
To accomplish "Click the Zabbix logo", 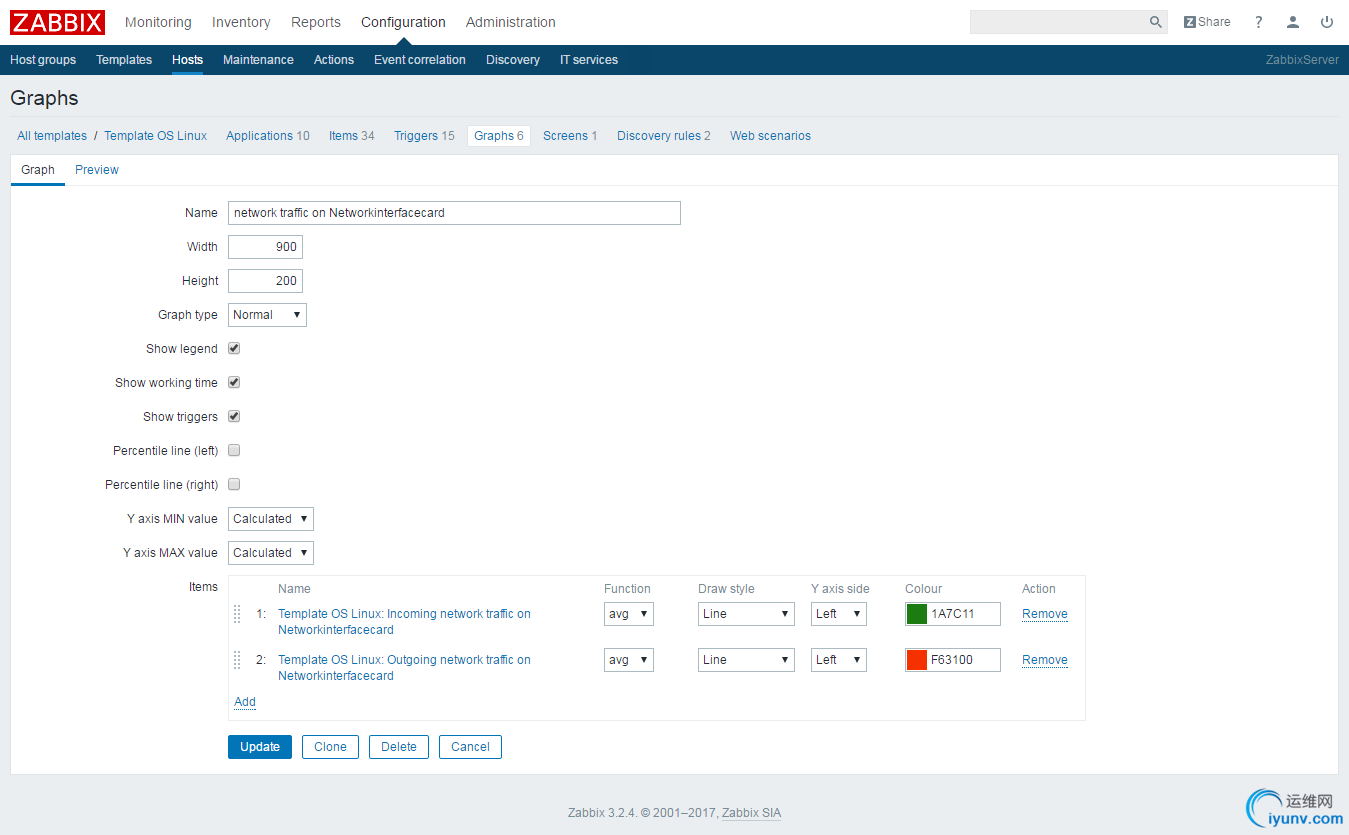I will click(x=58, y=22).
